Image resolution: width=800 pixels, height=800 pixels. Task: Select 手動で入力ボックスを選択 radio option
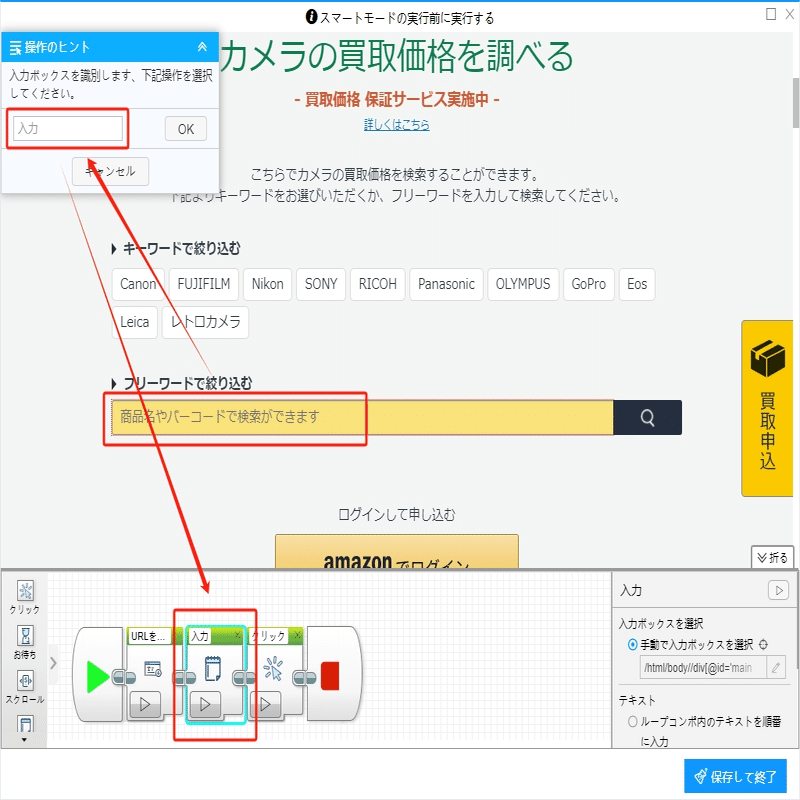[633, 644]
